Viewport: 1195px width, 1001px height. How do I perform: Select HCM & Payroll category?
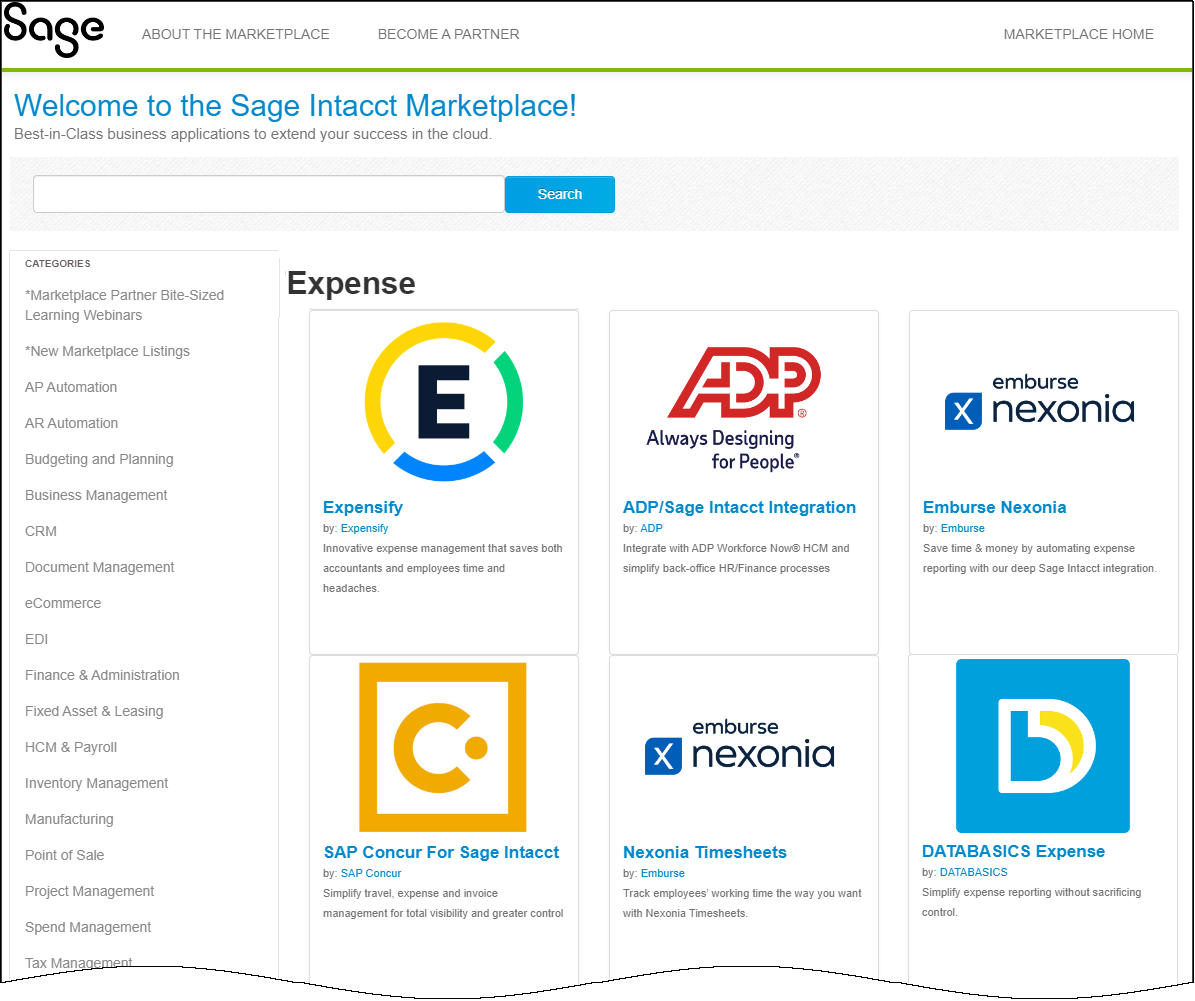tap(71, 747)
